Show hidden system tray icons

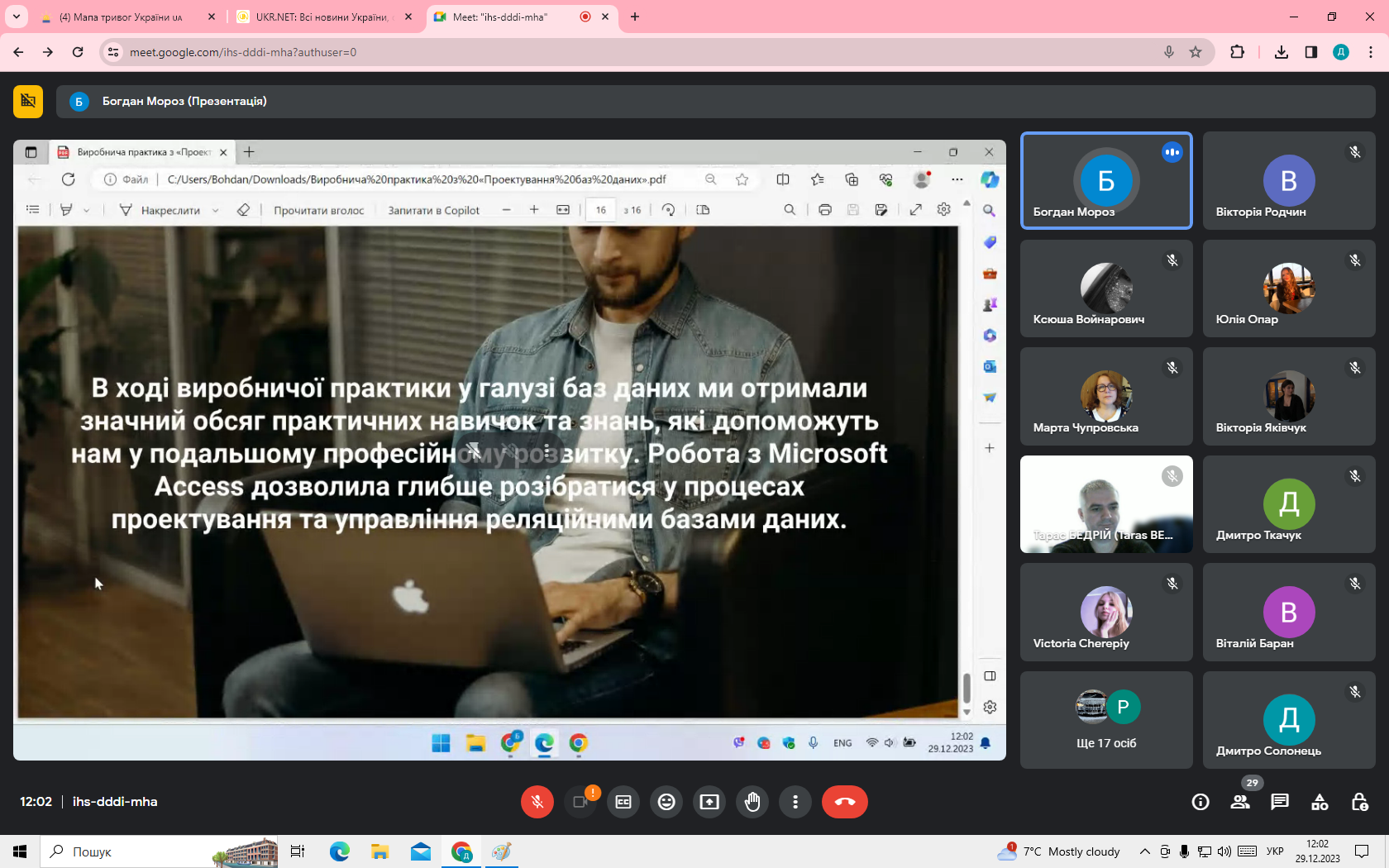[x=1144, y=851]
